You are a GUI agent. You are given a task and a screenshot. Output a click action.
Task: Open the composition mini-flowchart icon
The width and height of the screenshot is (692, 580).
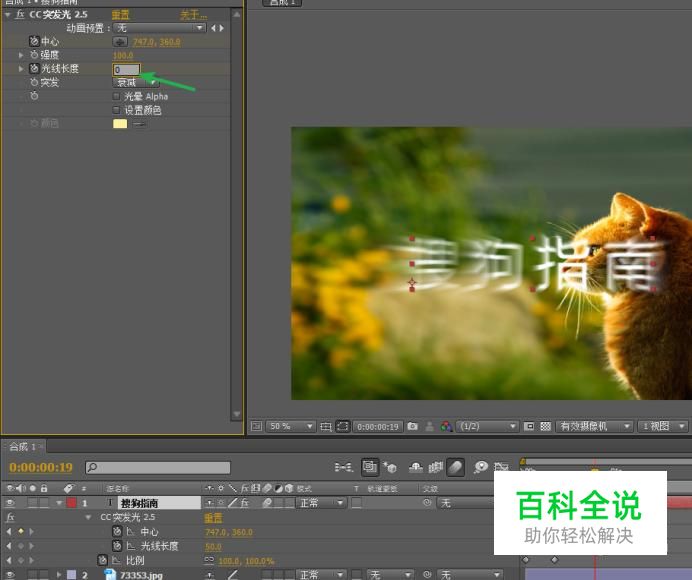click(343, 467)
